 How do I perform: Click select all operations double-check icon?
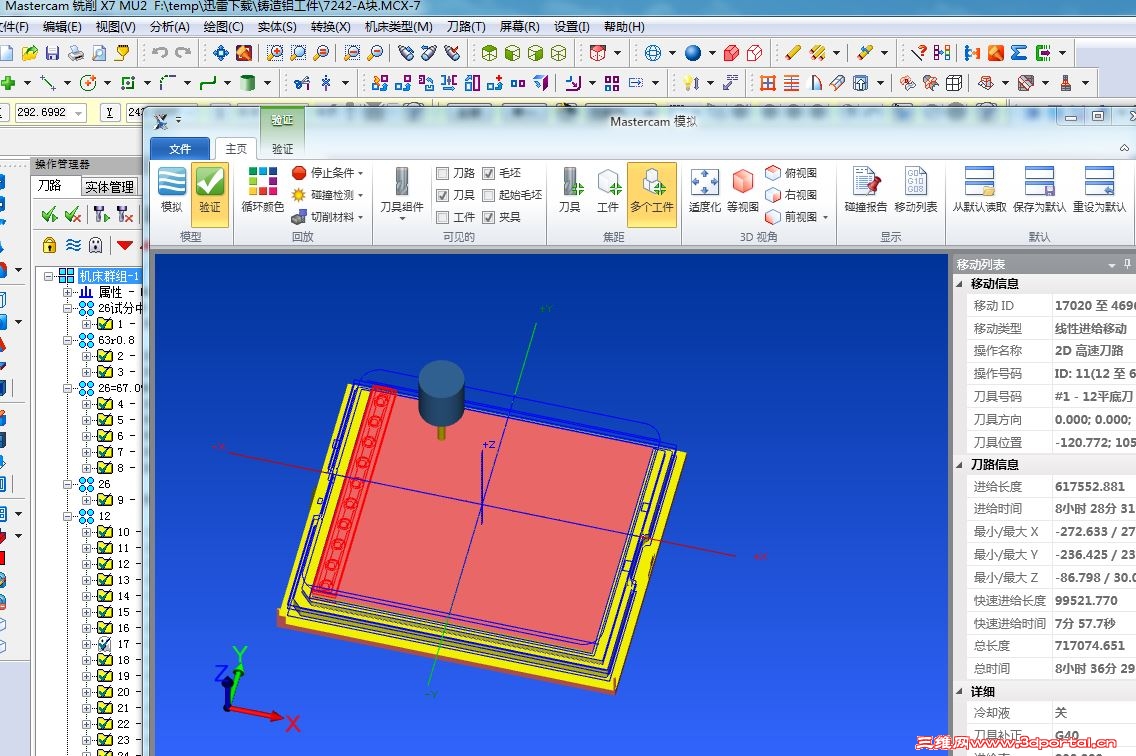[x=49, y=215]
